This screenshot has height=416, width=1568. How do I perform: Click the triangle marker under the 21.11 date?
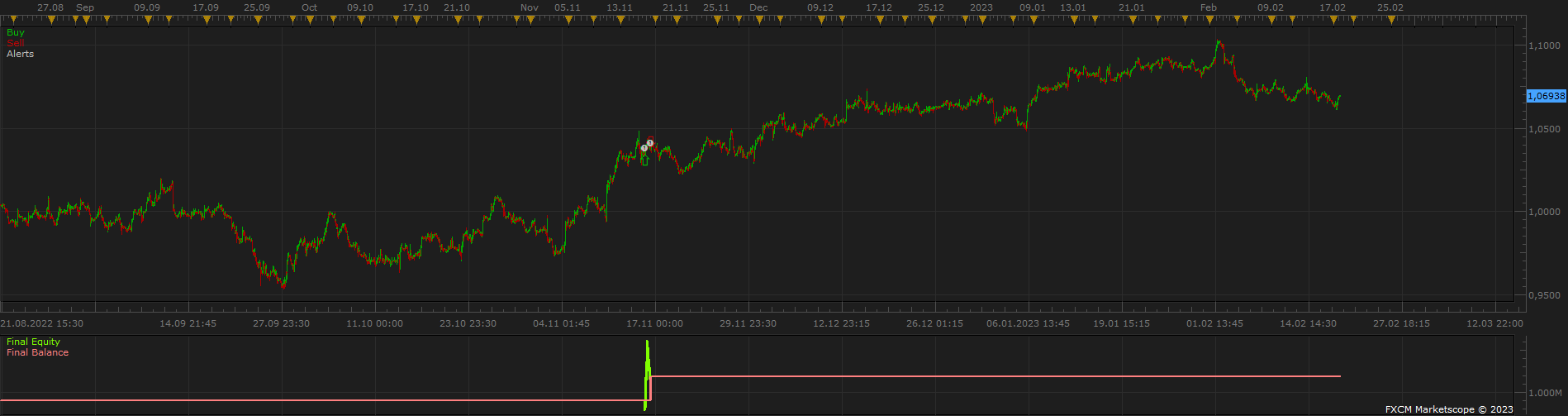pos(676,20)
